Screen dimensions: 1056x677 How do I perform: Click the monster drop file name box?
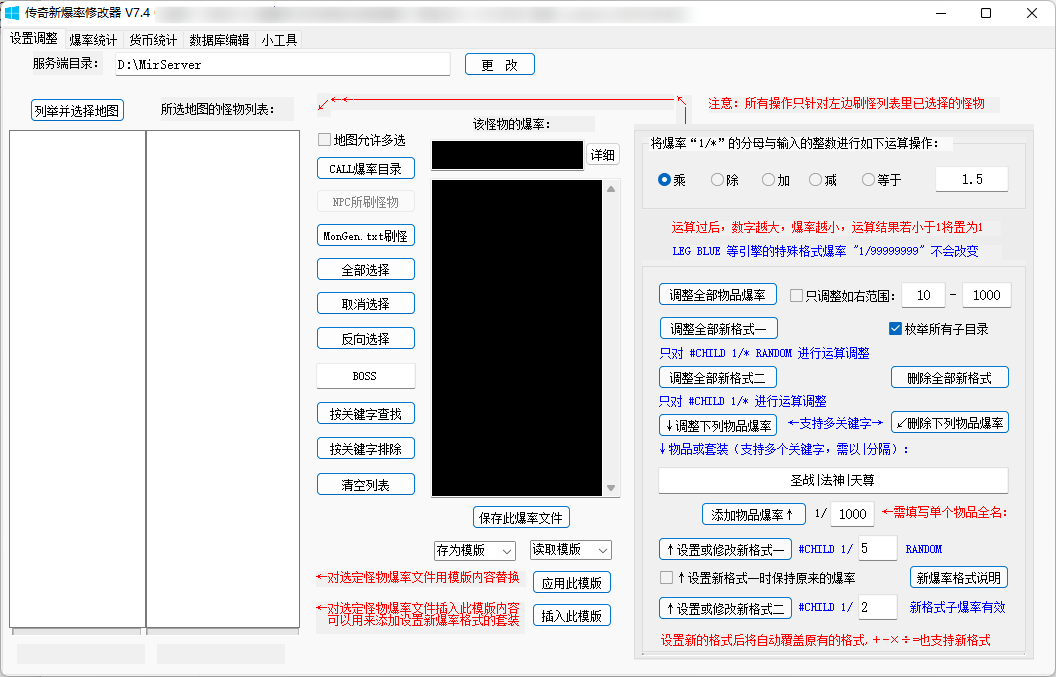click(x=507, y=155)
